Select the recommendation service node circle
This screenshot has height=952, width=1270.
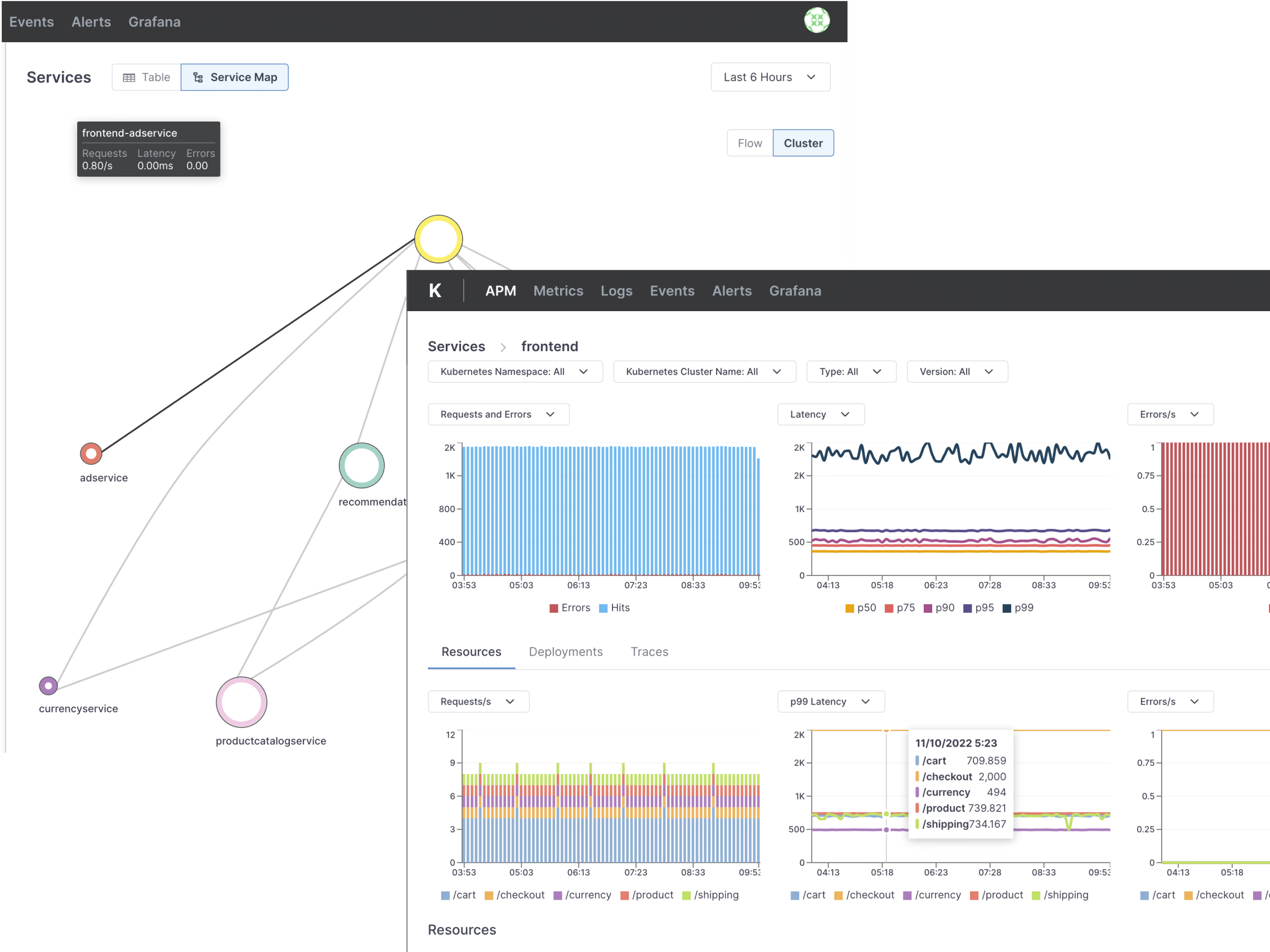[x=362, y=465]
